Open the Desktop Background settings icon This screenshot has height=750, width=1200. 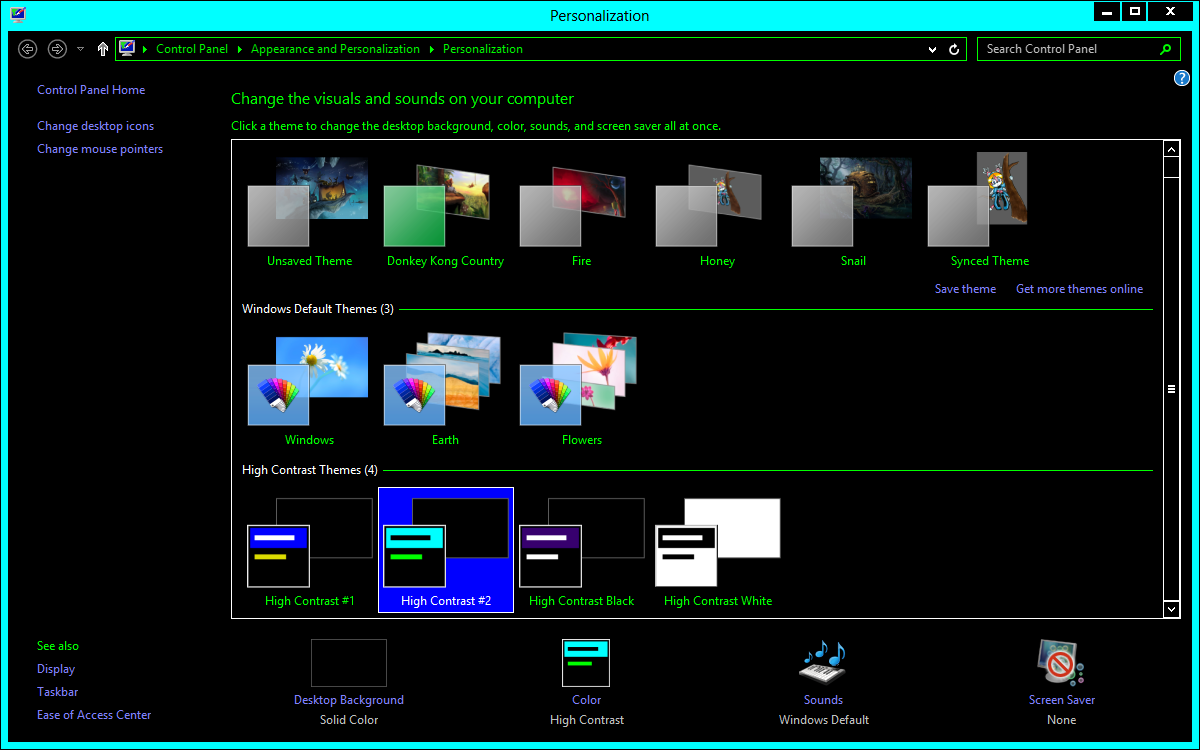point(348,663)
